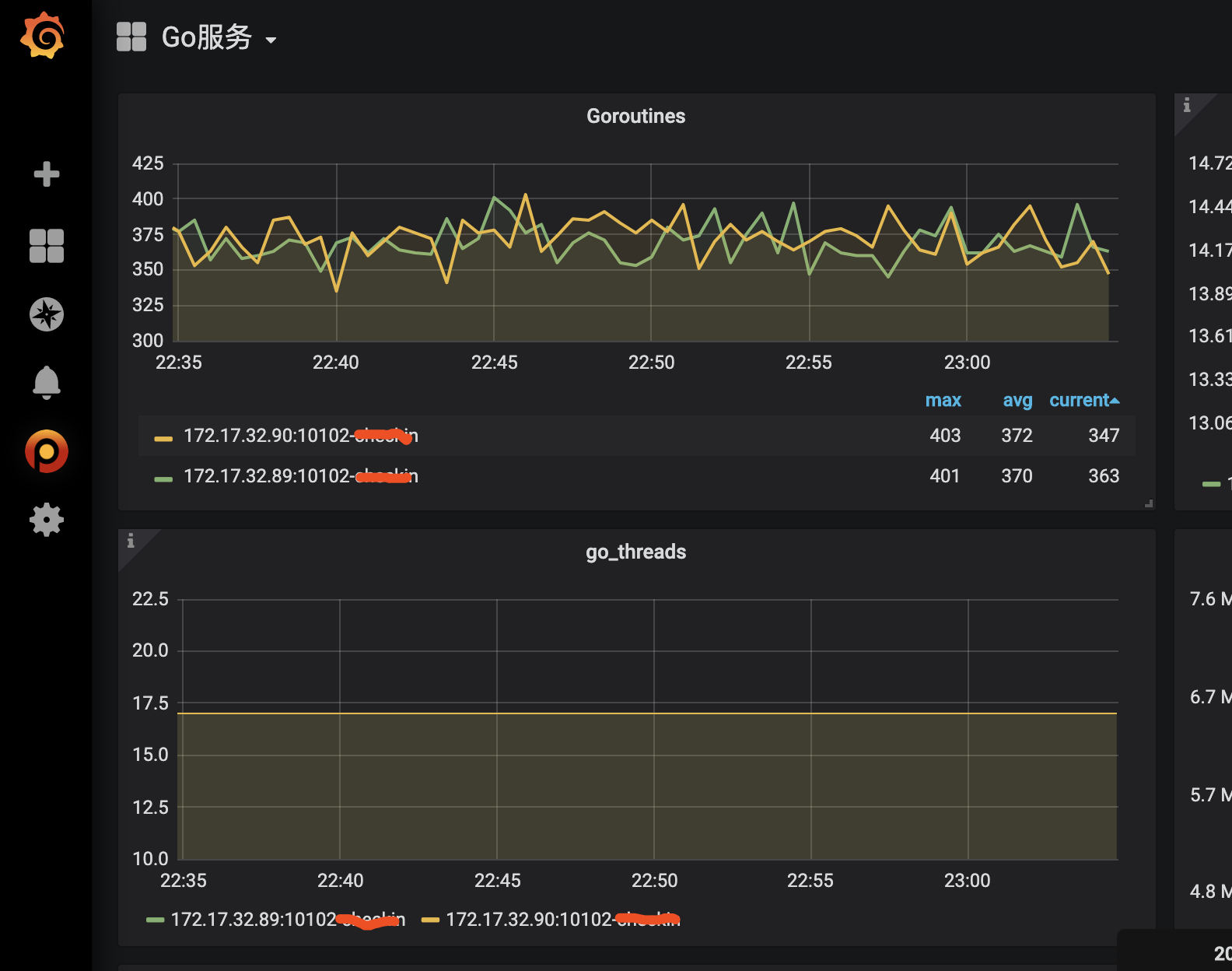This screenshot has height=971, width=1232.
Task: Sort legend by avg column
Action: (1017, 401)
